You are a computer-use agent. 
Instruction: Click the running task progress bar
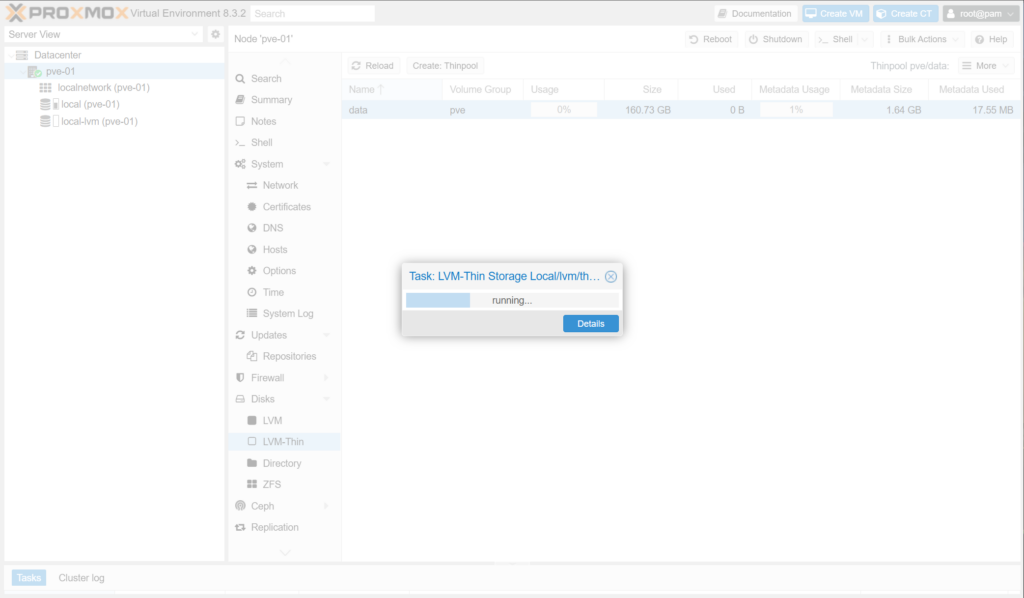pos(511,300)
